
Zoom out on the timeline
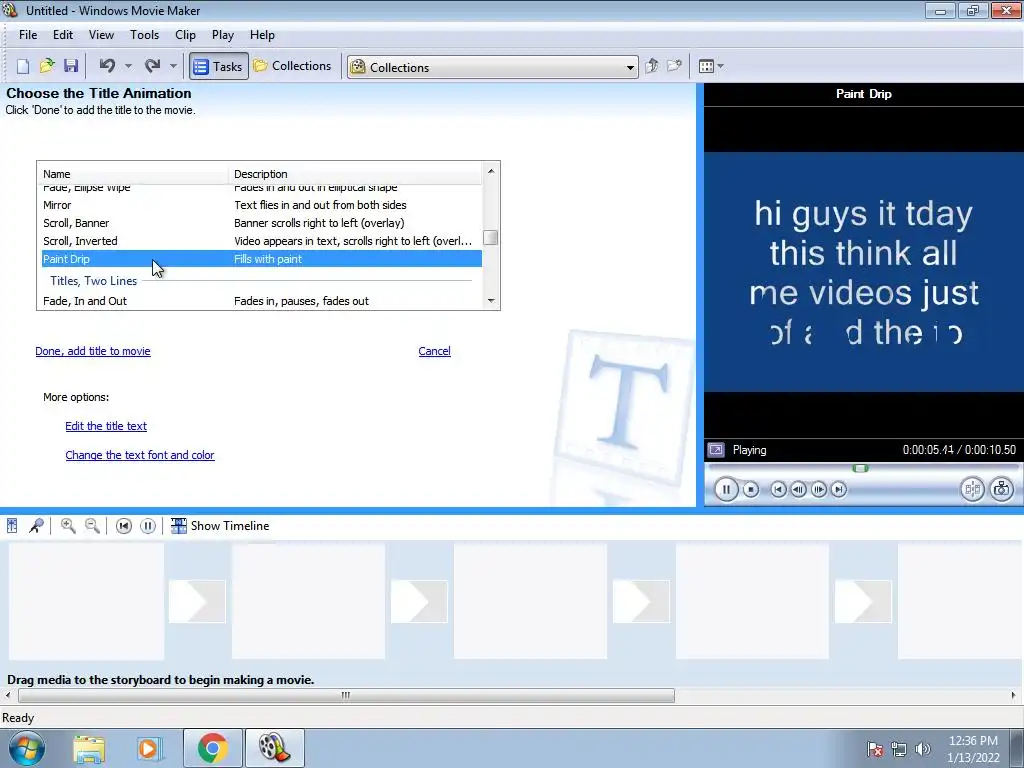pyautogui.click(x=93, y=526)
